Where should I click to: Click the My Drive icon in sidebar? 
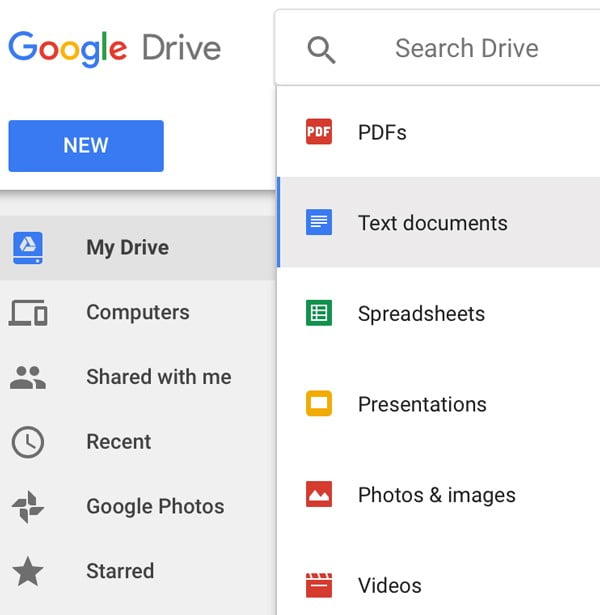(28, 247)
